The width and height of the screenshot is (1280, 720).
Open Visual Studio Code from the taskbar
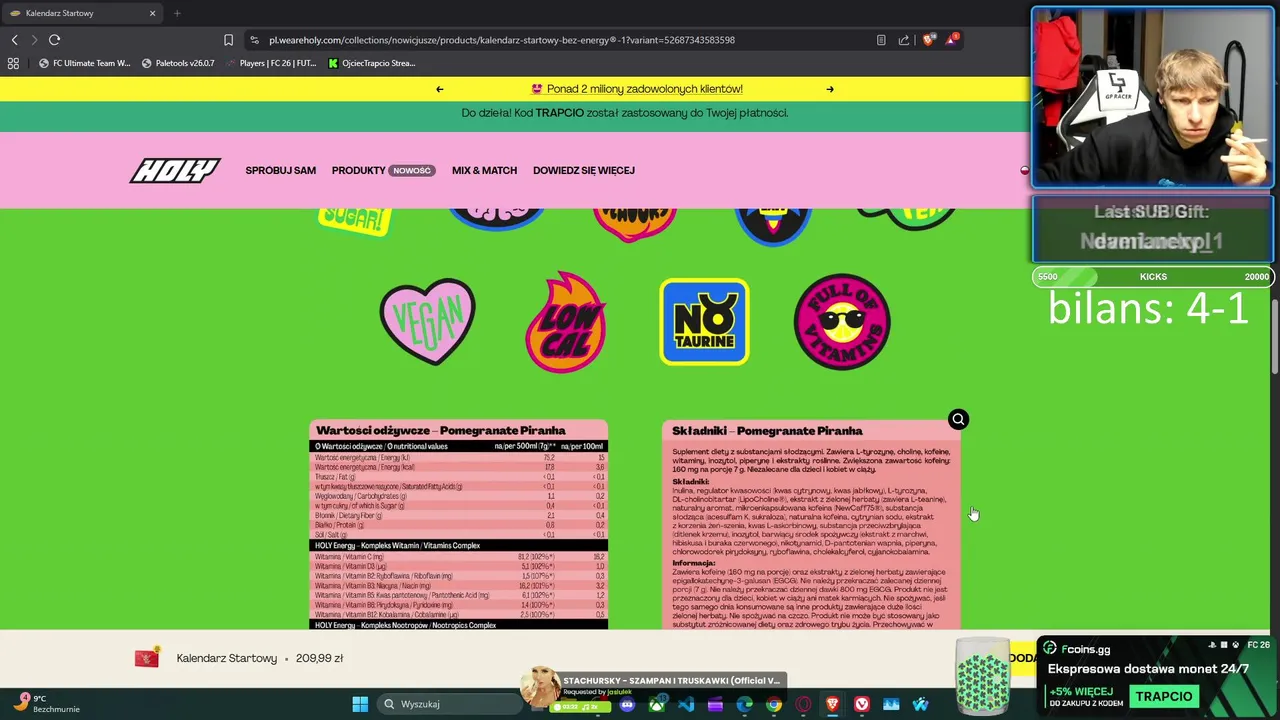(686, 704)
